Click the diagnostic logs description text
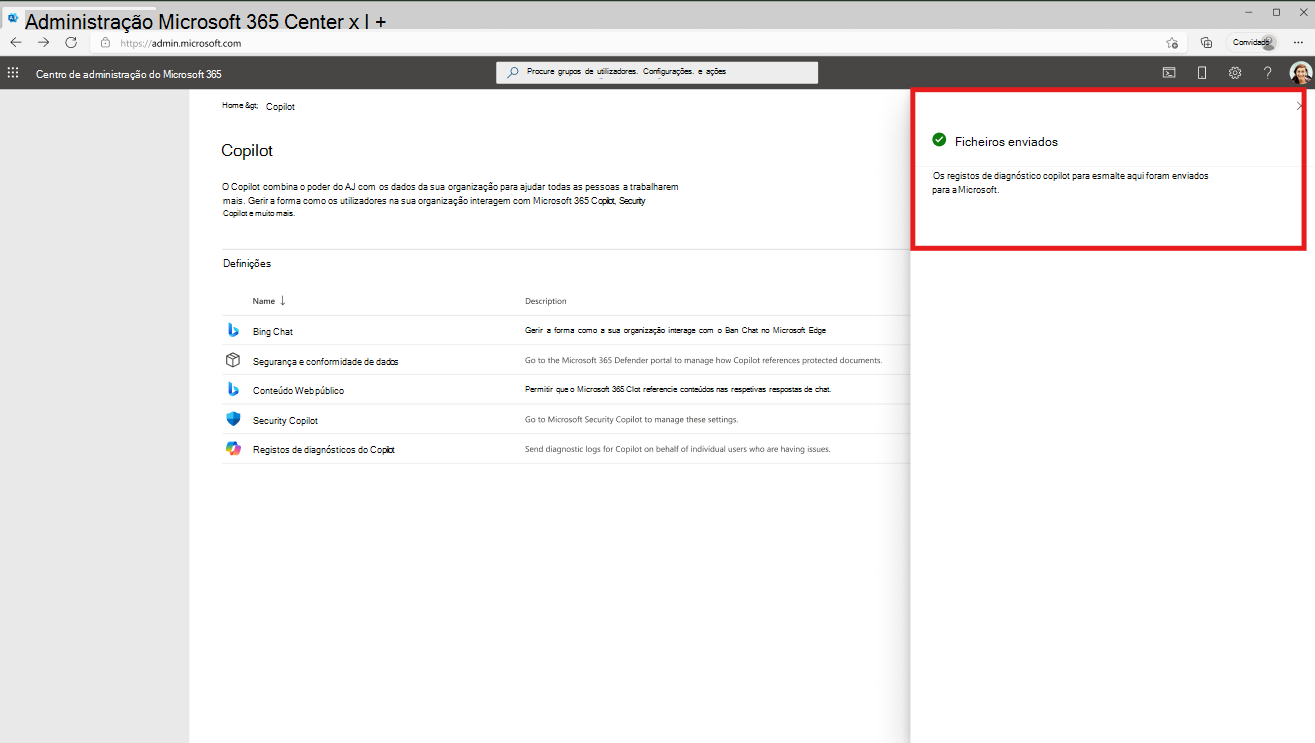 pyautogui.click(x=678, y=450)
